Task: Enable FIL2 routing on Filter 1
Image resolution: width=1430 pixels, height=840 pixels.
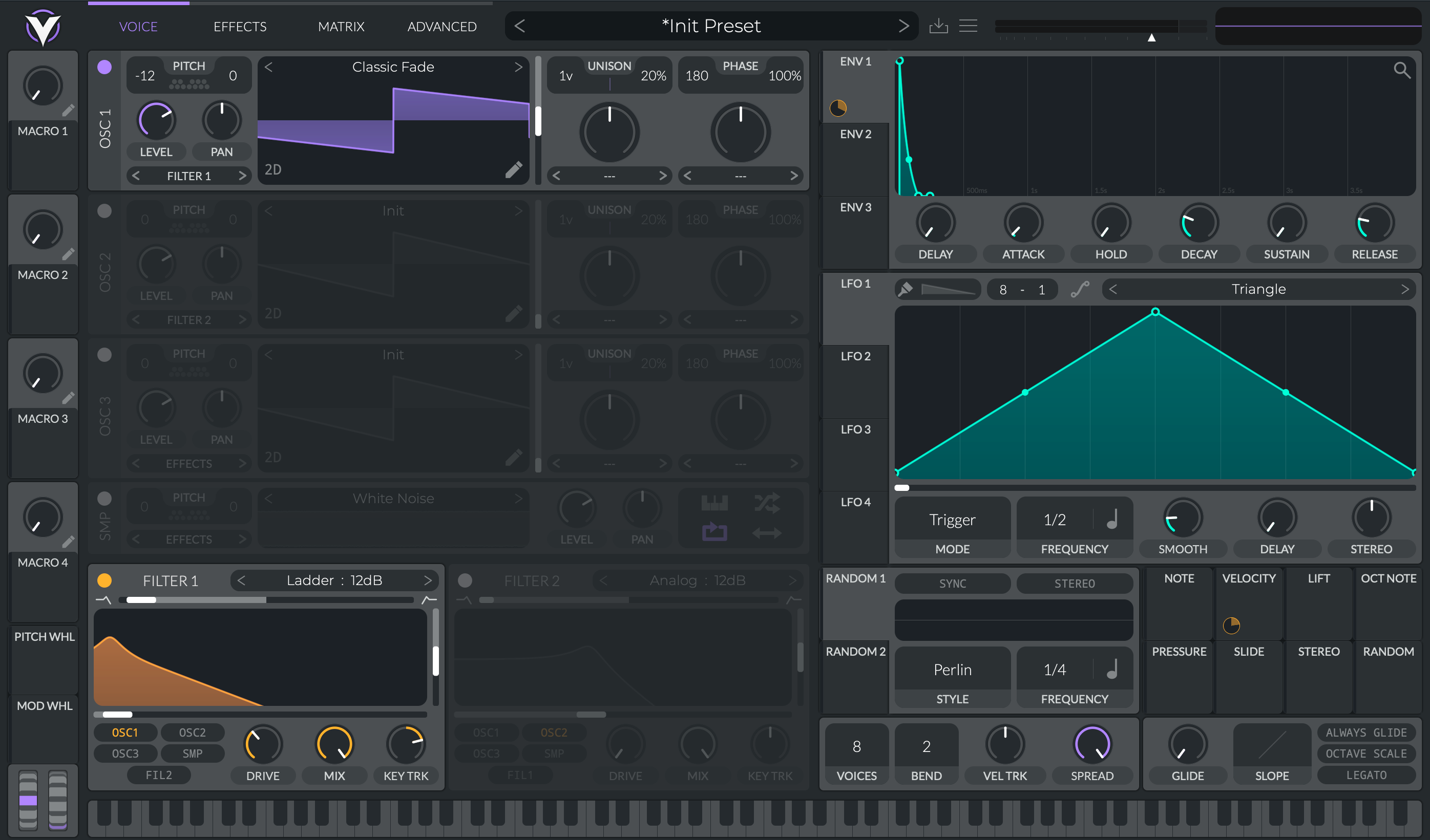Action: pyautogui.click(x=159, y=775)
